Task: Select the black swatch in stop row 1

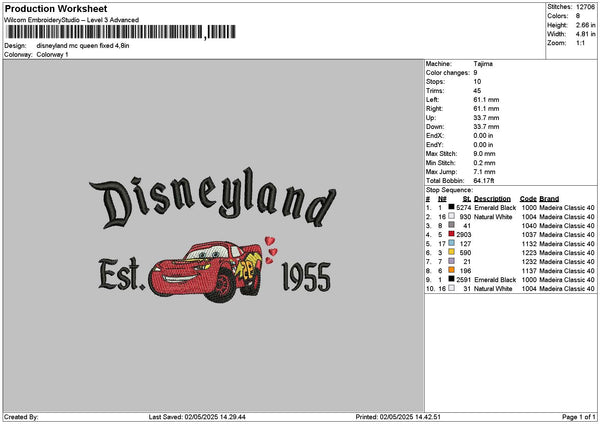Action: [452, 207]
